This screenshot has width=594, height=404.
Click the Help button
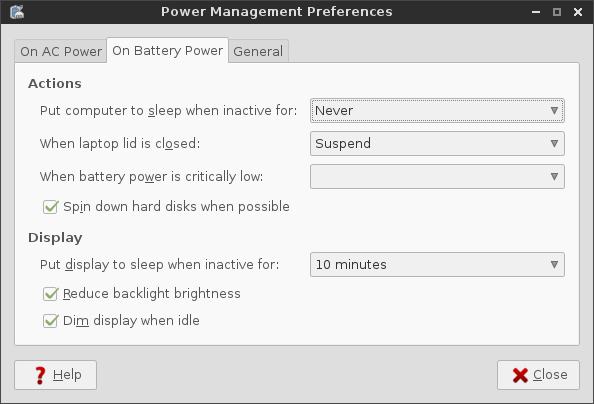point(55,375)
